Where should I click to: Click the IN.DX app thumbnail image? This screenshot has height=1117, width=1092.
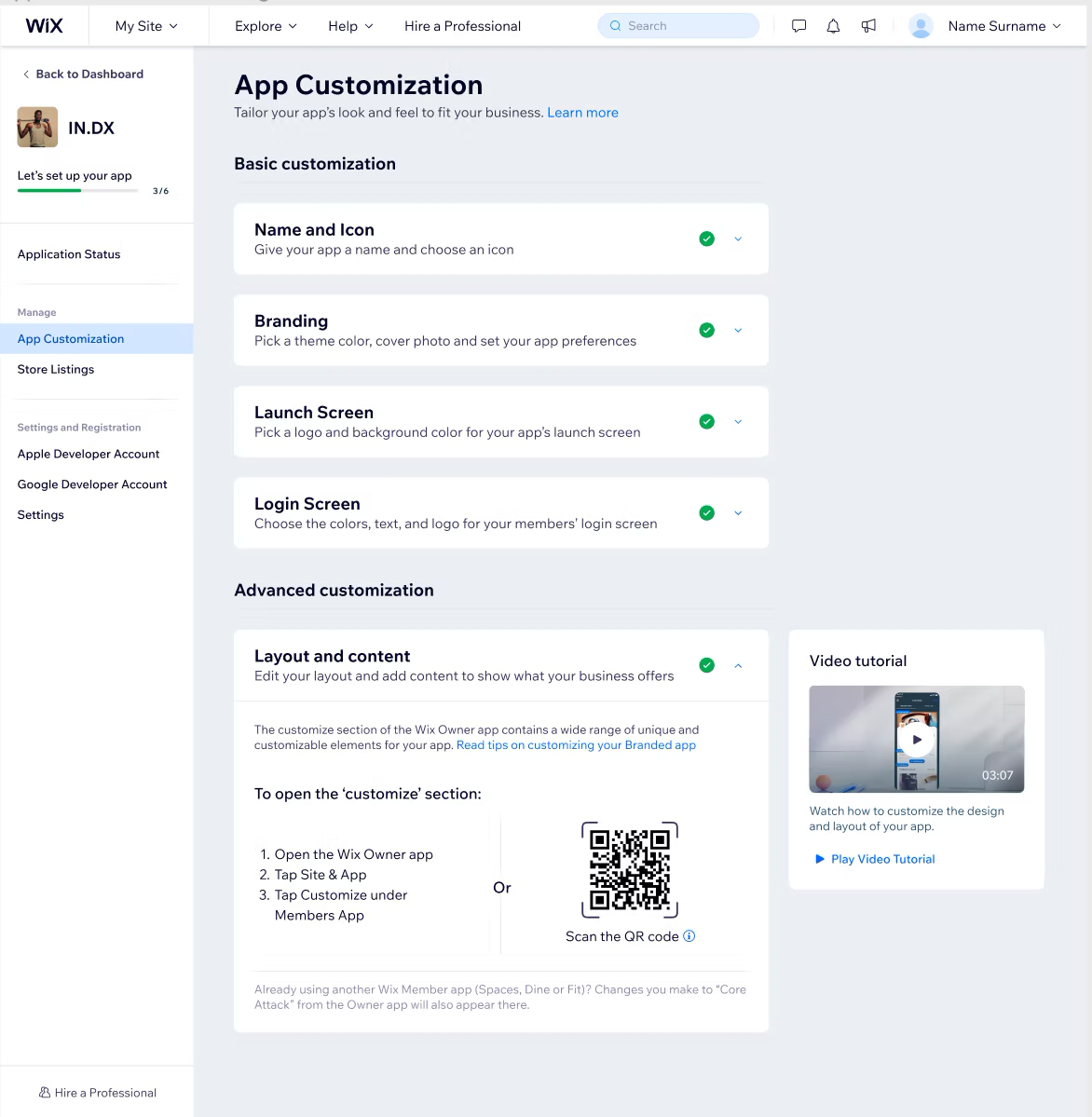(37, 128)
